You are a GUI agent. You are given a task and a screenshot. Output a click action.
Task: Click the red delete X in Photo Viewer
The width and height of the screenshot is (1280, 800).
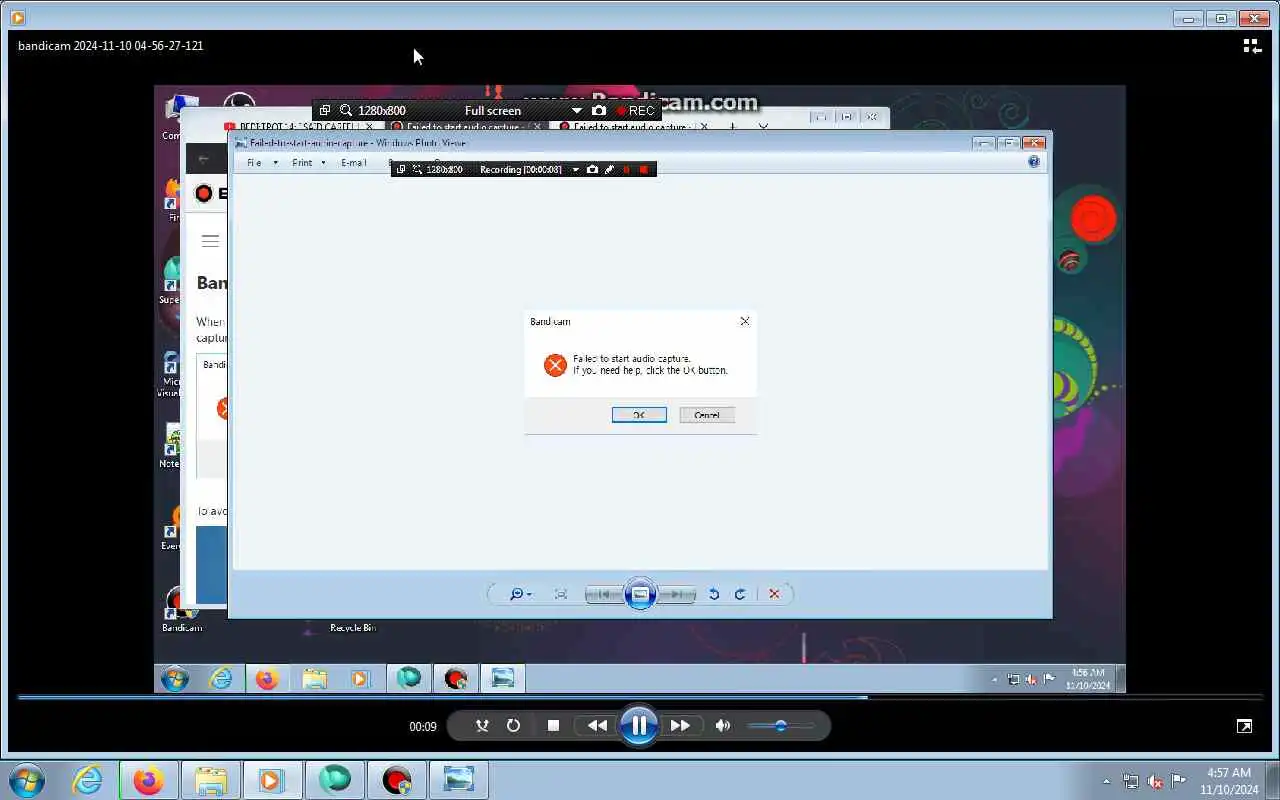(774, 594)
